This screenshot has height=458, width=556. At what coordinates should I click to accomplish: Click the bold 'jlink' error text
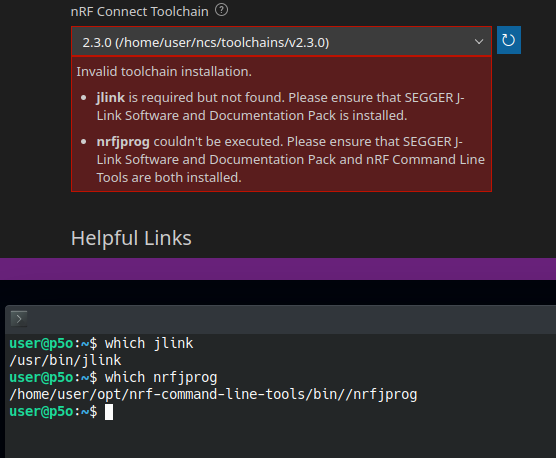(x=110, y=97)
